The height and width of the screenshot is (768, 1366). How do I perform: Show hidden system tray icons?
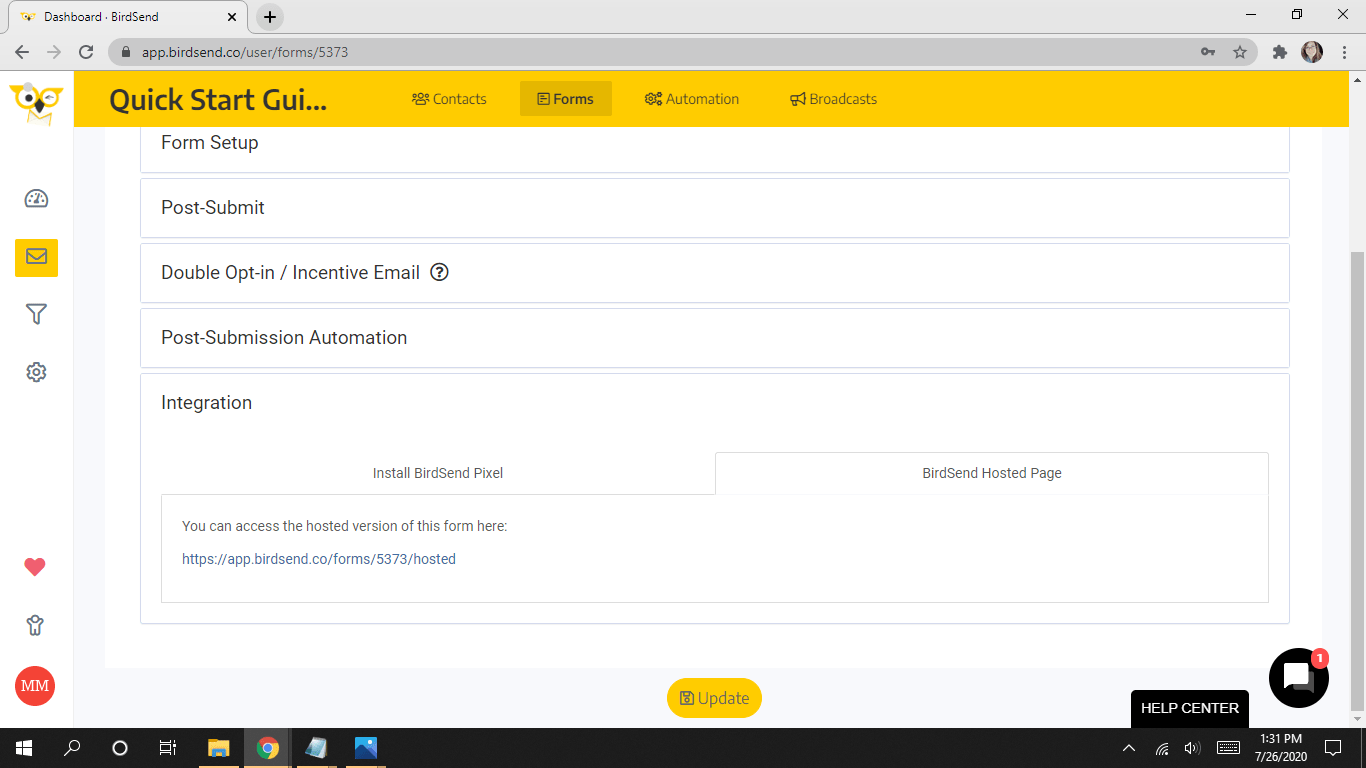coord(1129,748)
